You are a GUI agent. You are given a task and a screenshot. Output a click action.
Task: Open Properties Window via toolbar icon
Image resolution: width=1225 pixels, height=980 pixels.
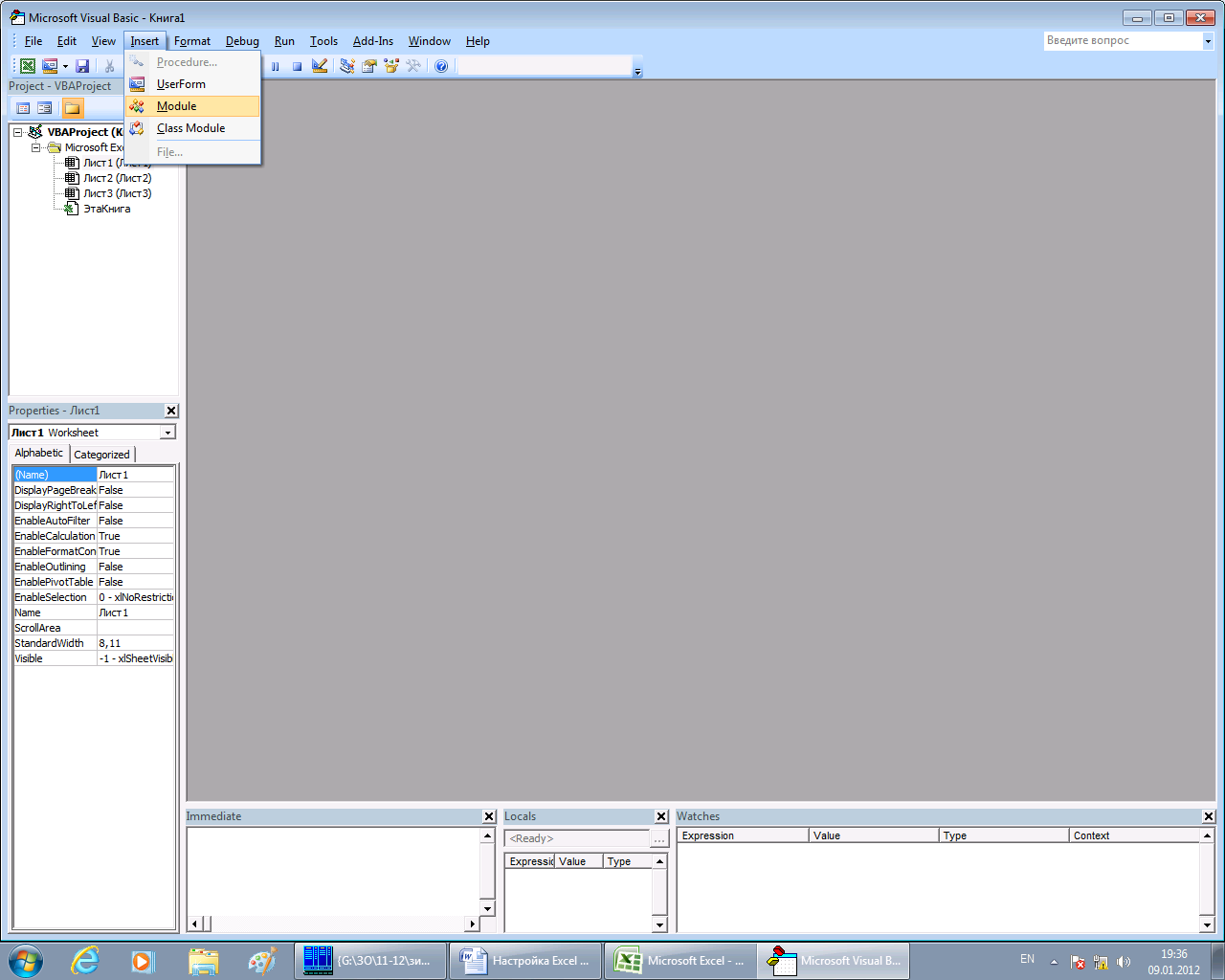[369, 66]
